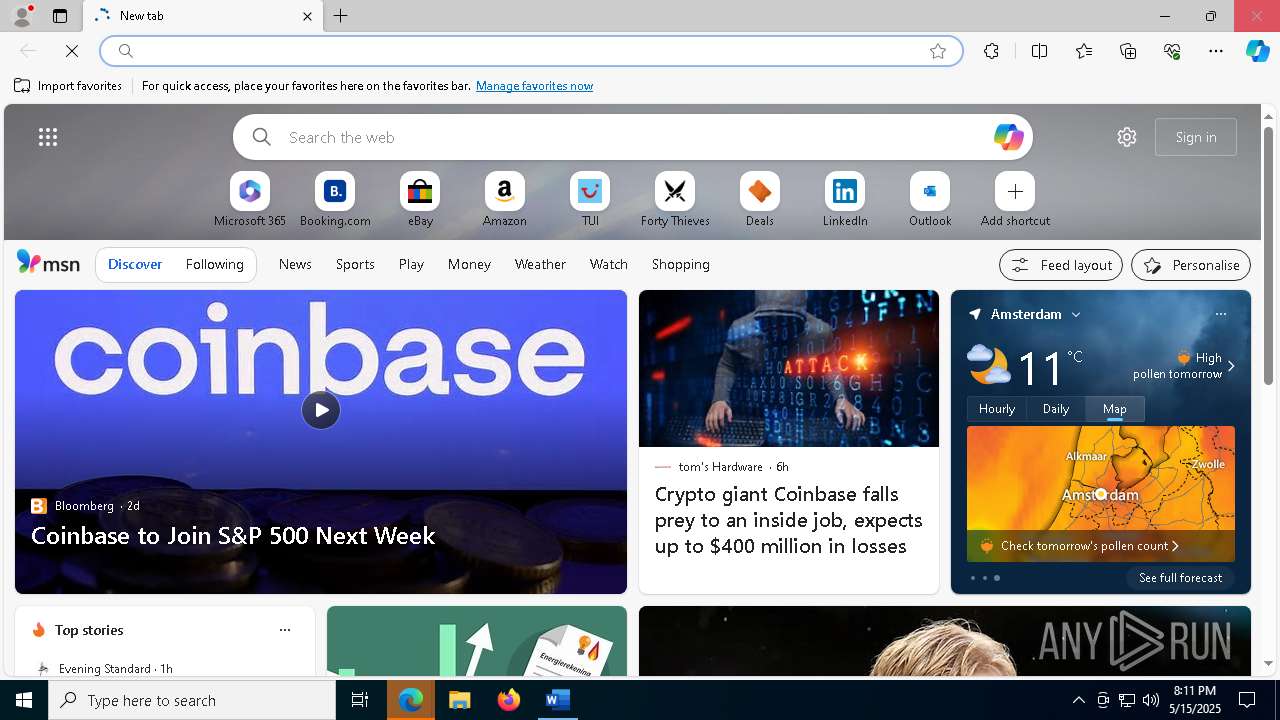Click the Search the web field
The image size is (1280, 720).
click(632, 137)
